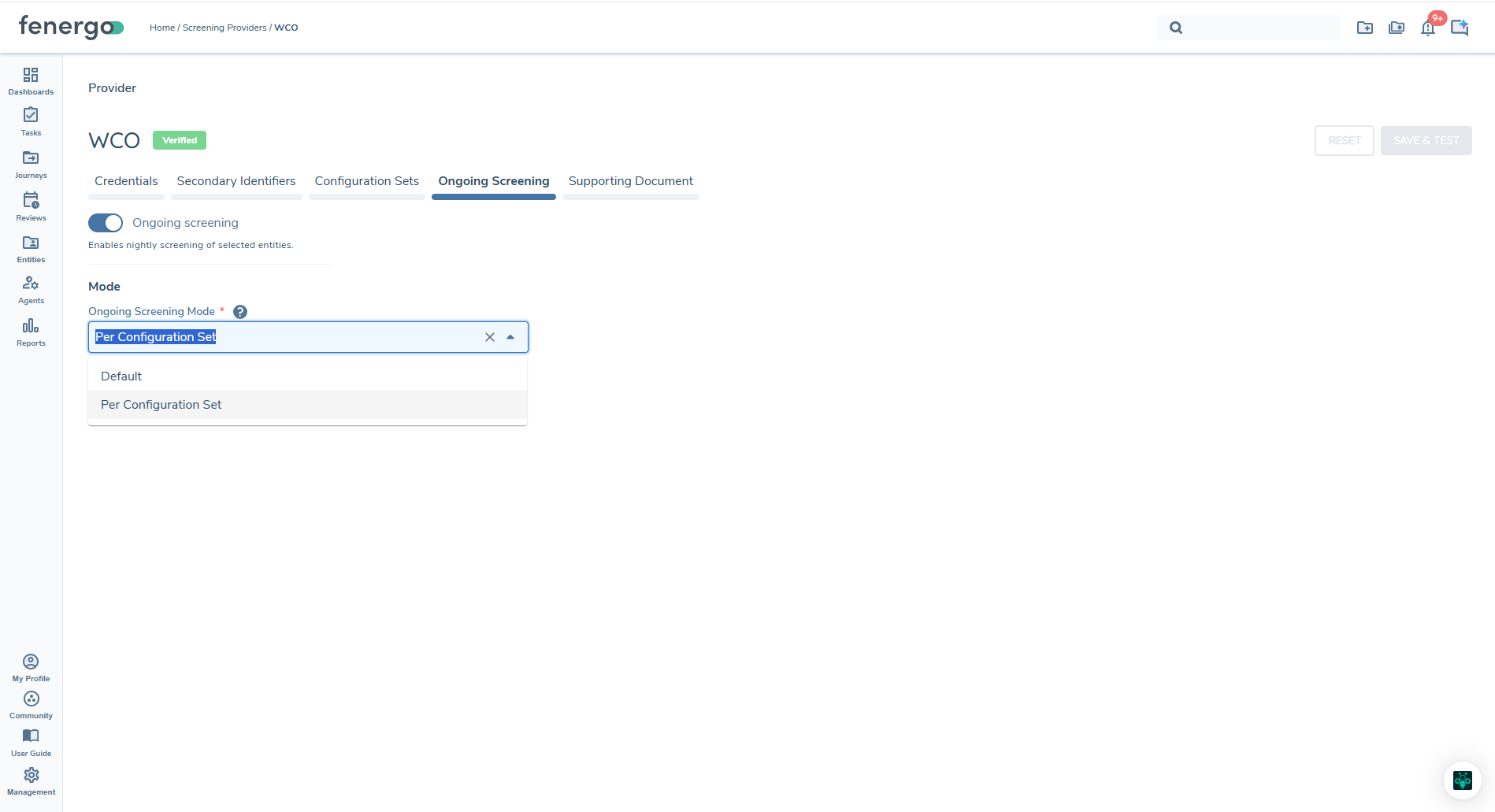Image resolution: width=1495 pixels, height=812 pixels.
Task: Open the Community page
Action: pos(31,705)
